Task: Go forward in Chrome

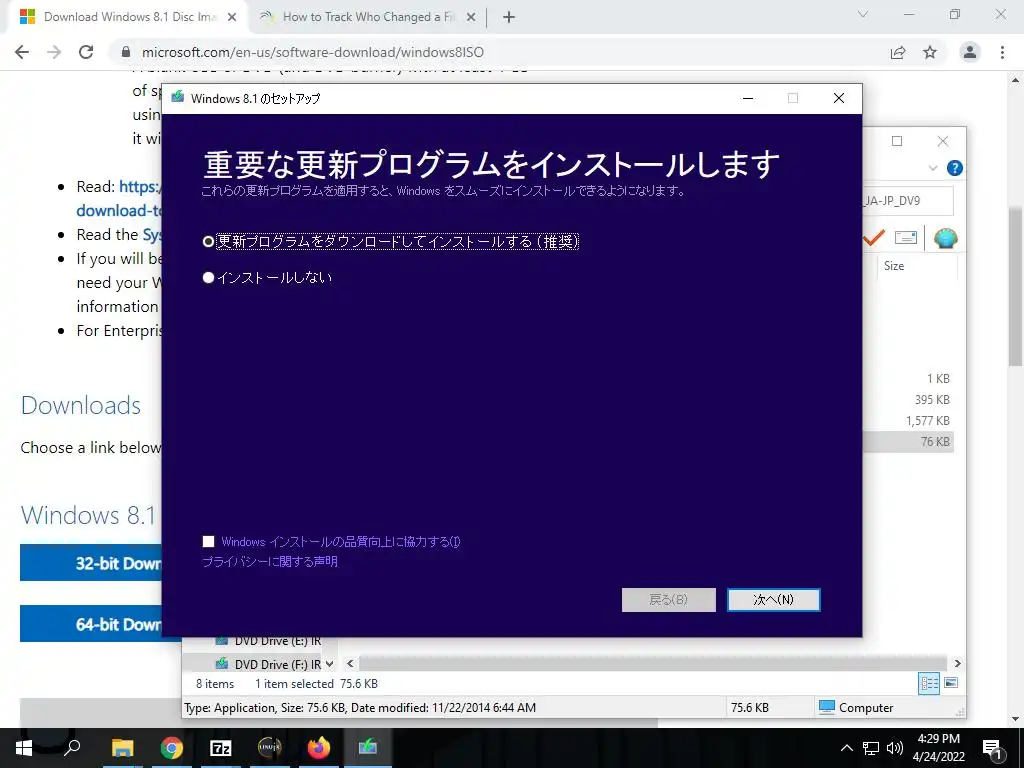Action: tap(54, 52)
